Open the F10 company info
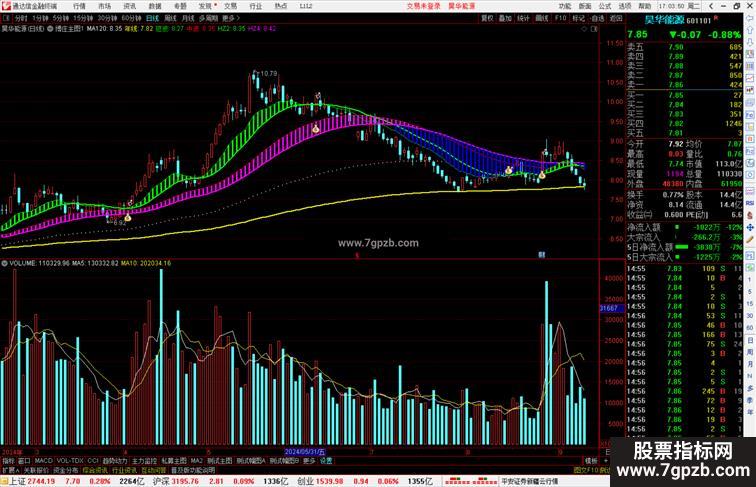The height and width of the screenshot is (487, 756). coord(560,18)
